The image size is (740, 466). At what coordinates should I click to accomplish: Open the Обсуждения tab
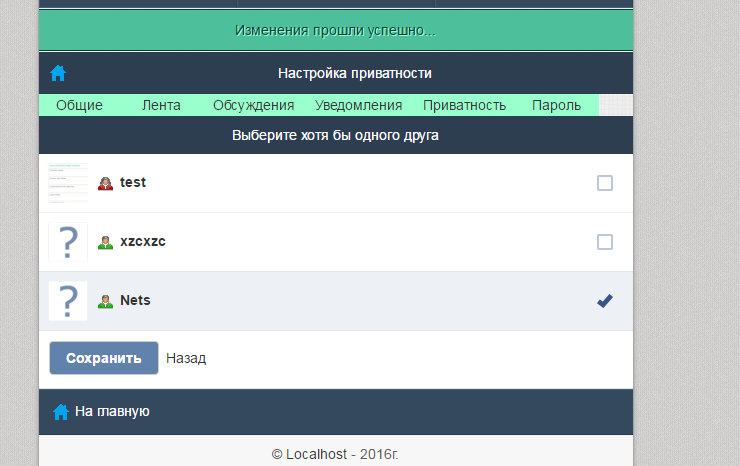pos(253,105)
